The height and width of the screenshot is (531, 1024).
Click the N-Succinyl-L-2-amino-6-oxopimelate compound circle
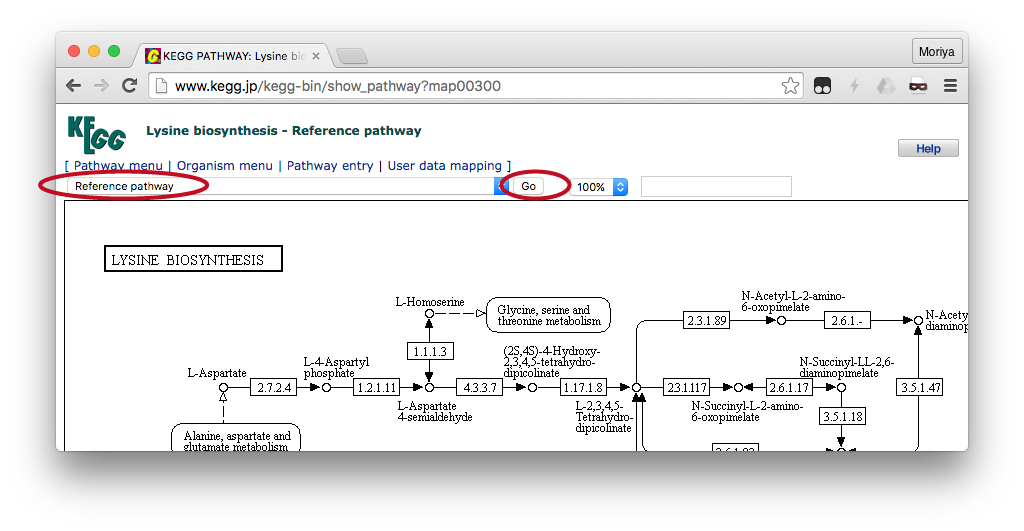click(x=739, y=387)
